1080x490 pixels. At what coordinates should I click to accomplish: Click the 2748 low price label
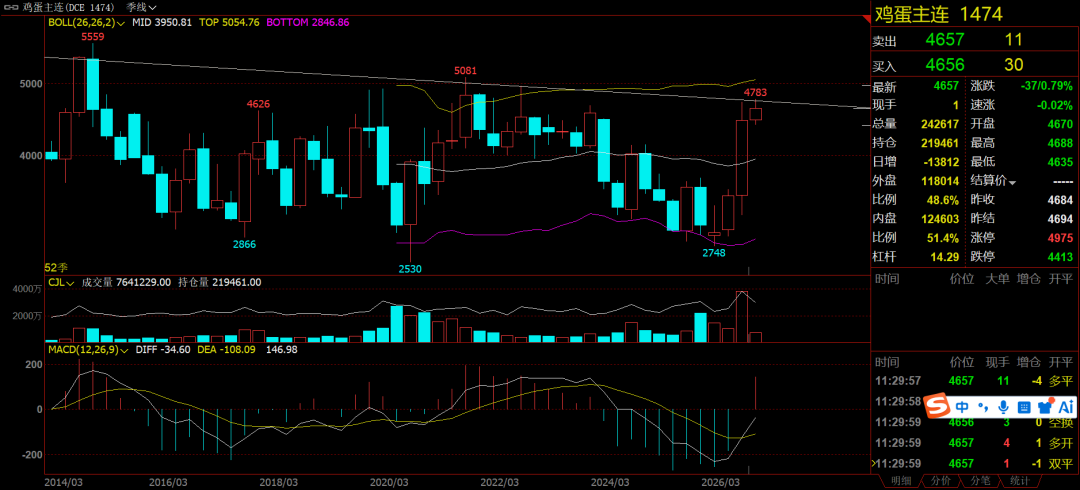tap(714, 252)
